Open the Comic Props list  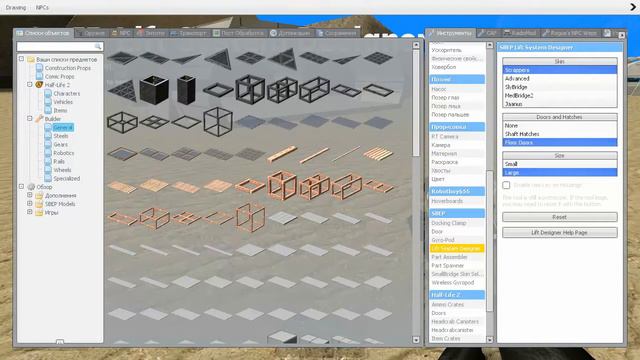point(60,76)
